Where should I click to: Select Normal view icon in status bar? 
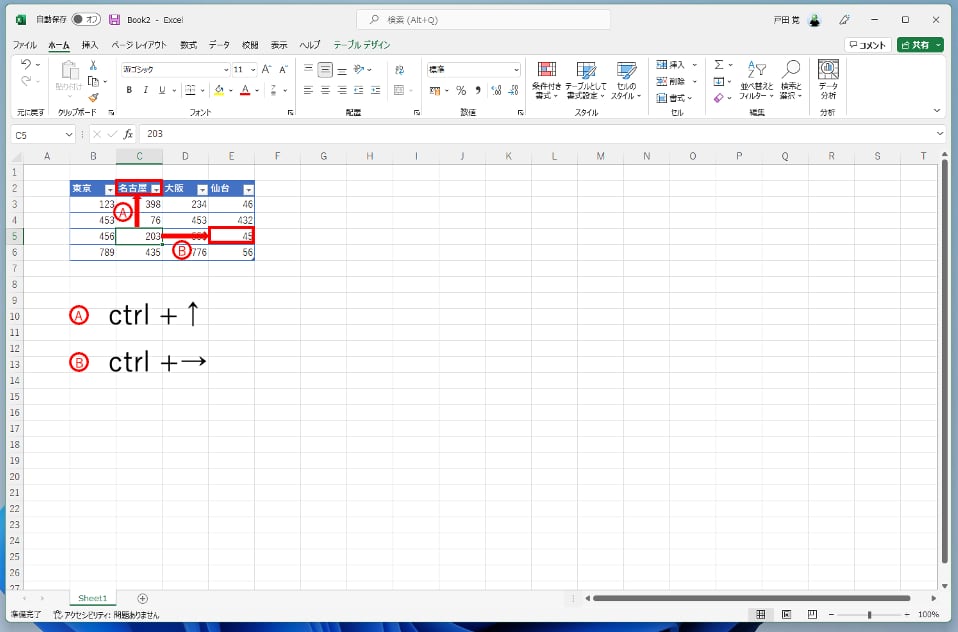point(761,614)
